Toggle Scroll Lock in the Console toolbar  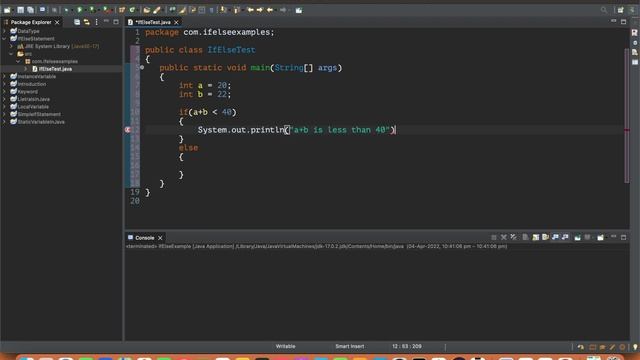coord(536,237)
